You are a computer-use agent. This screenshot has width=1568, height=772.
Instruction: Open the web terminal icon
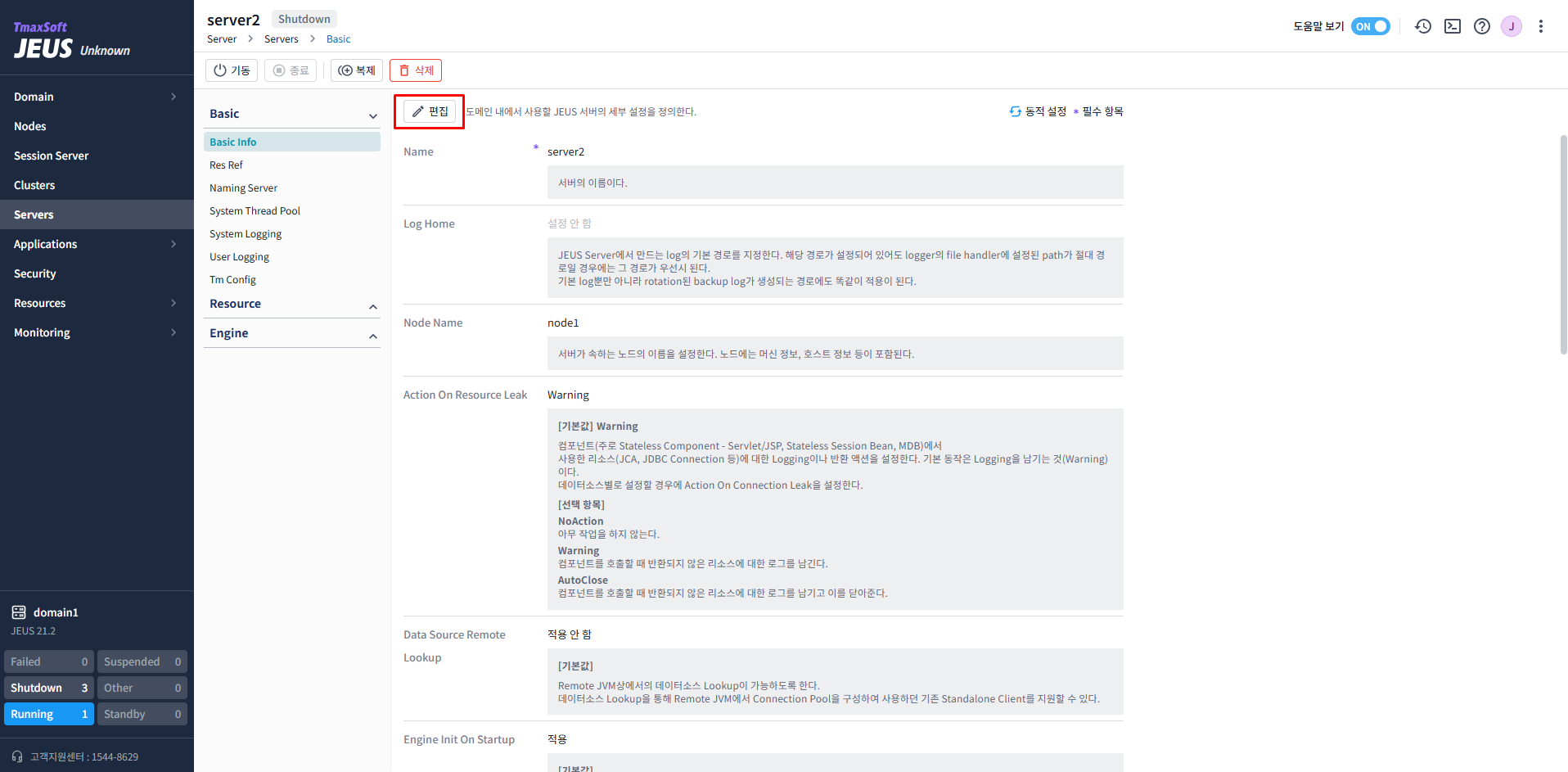(x=1453, y=25)
